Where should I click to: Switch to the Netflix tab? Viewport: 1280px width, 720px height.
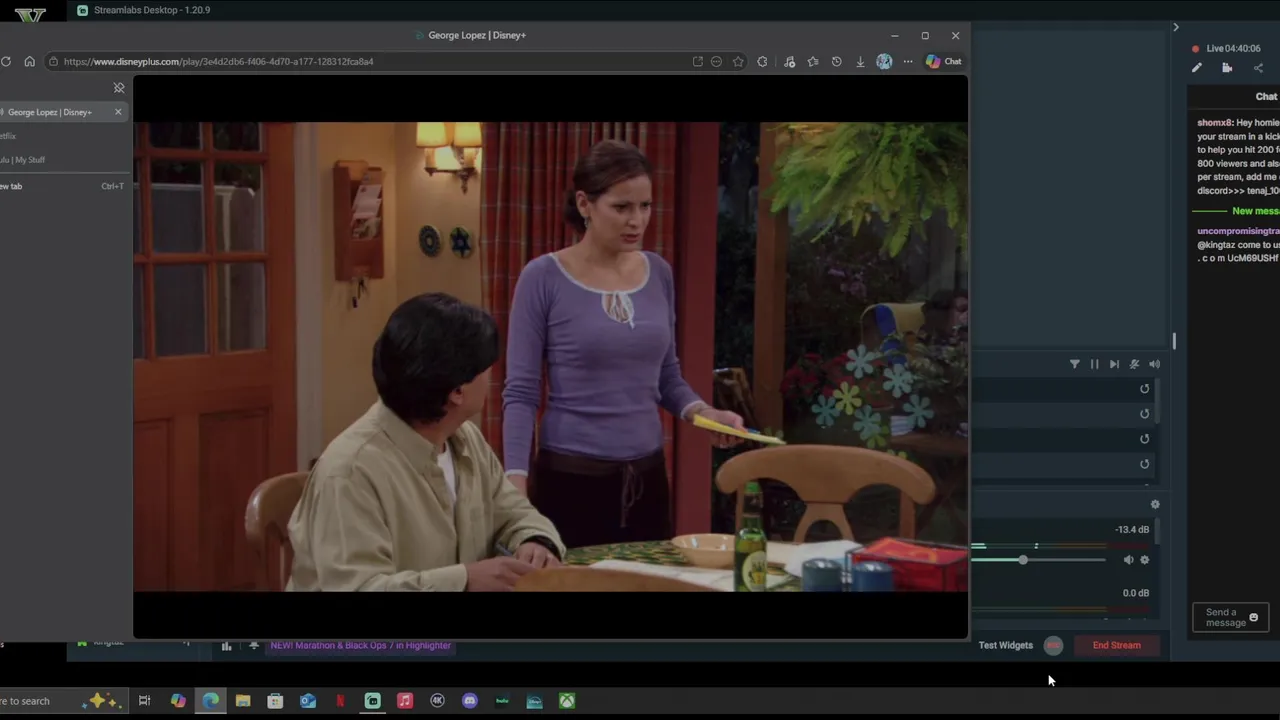[x=62, y=136]
